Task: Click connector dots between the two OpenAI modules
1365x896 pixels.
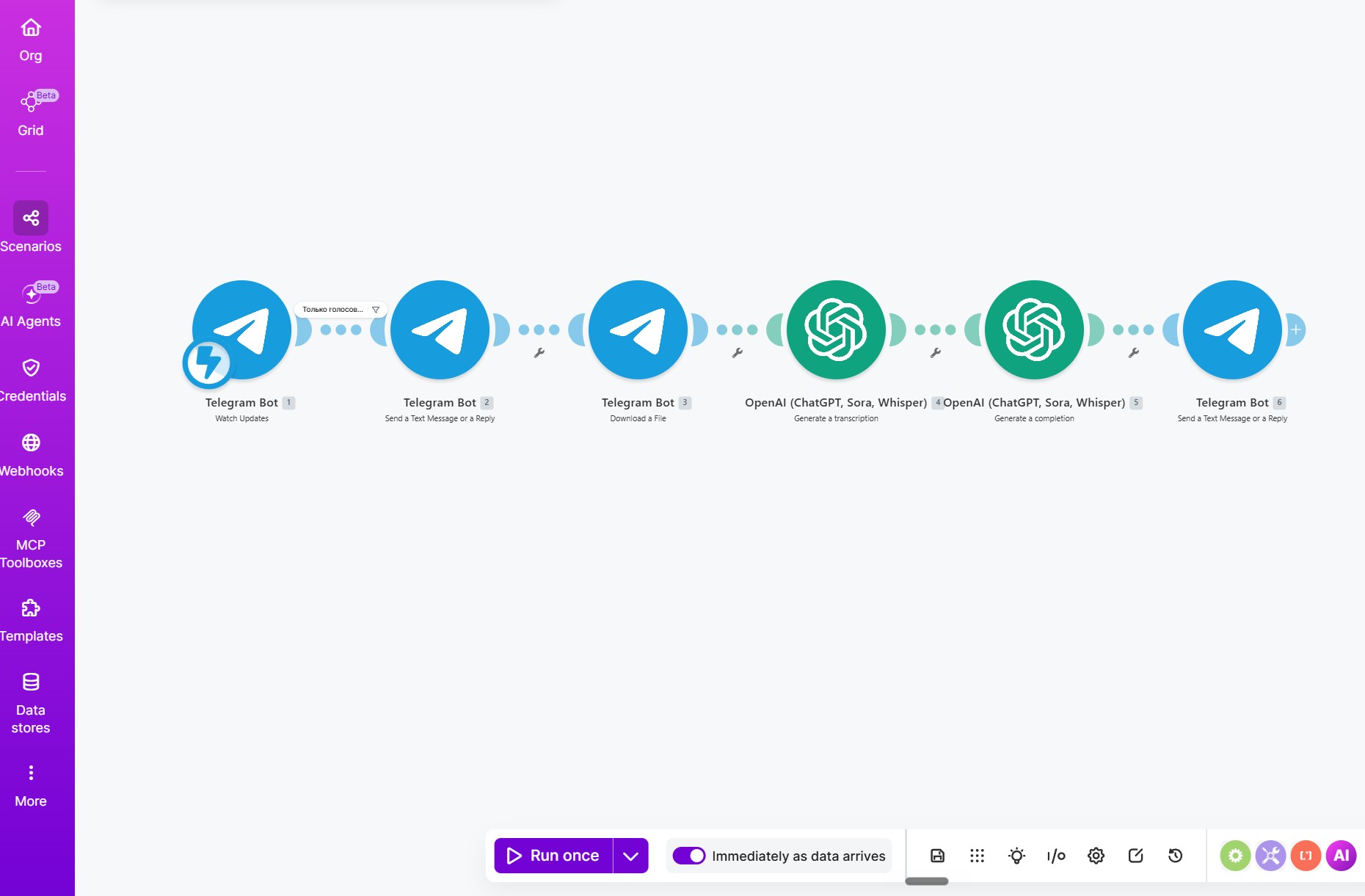Action: coord(936,329)
